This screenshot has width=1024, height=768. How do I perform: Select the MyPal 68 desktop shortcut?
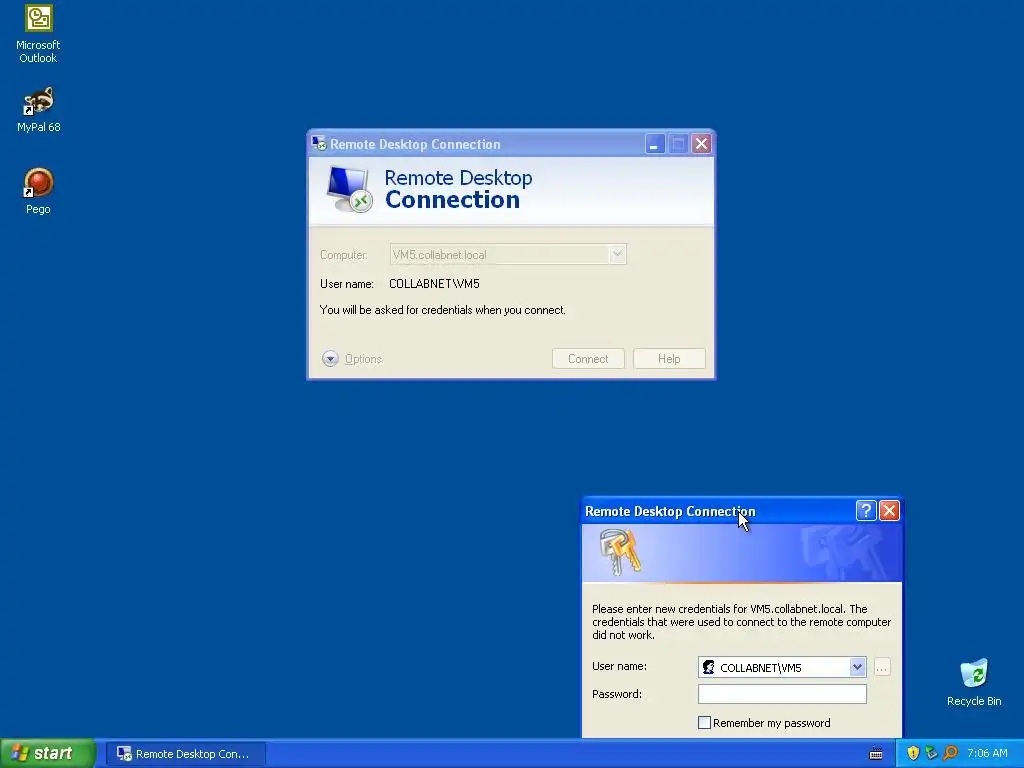click(38, 109)
